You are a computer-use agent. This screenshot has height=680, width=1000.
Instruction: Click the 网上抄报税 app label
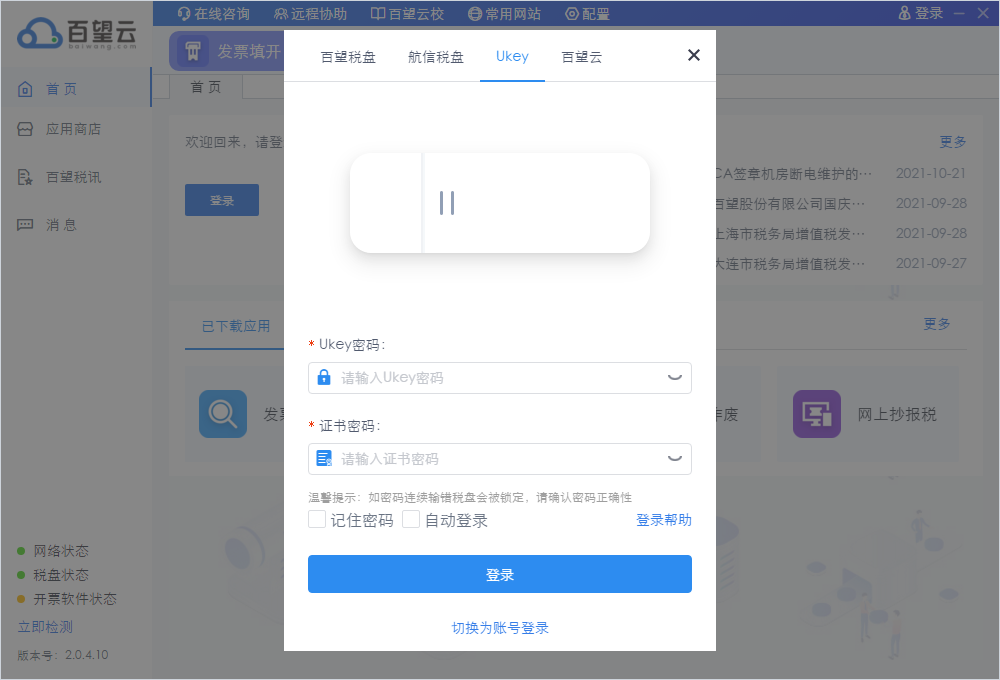[x=897, y=414]
